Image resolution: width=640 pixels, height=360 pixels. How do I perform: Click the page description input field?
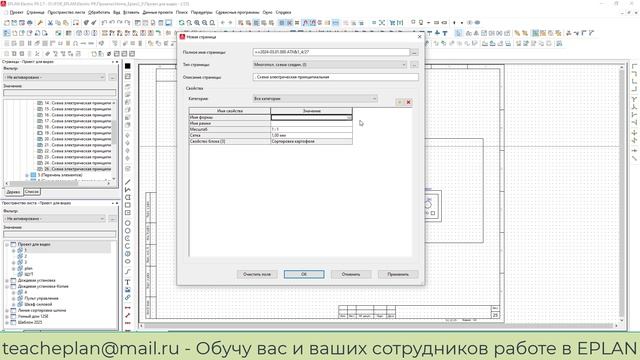point(336,77)
